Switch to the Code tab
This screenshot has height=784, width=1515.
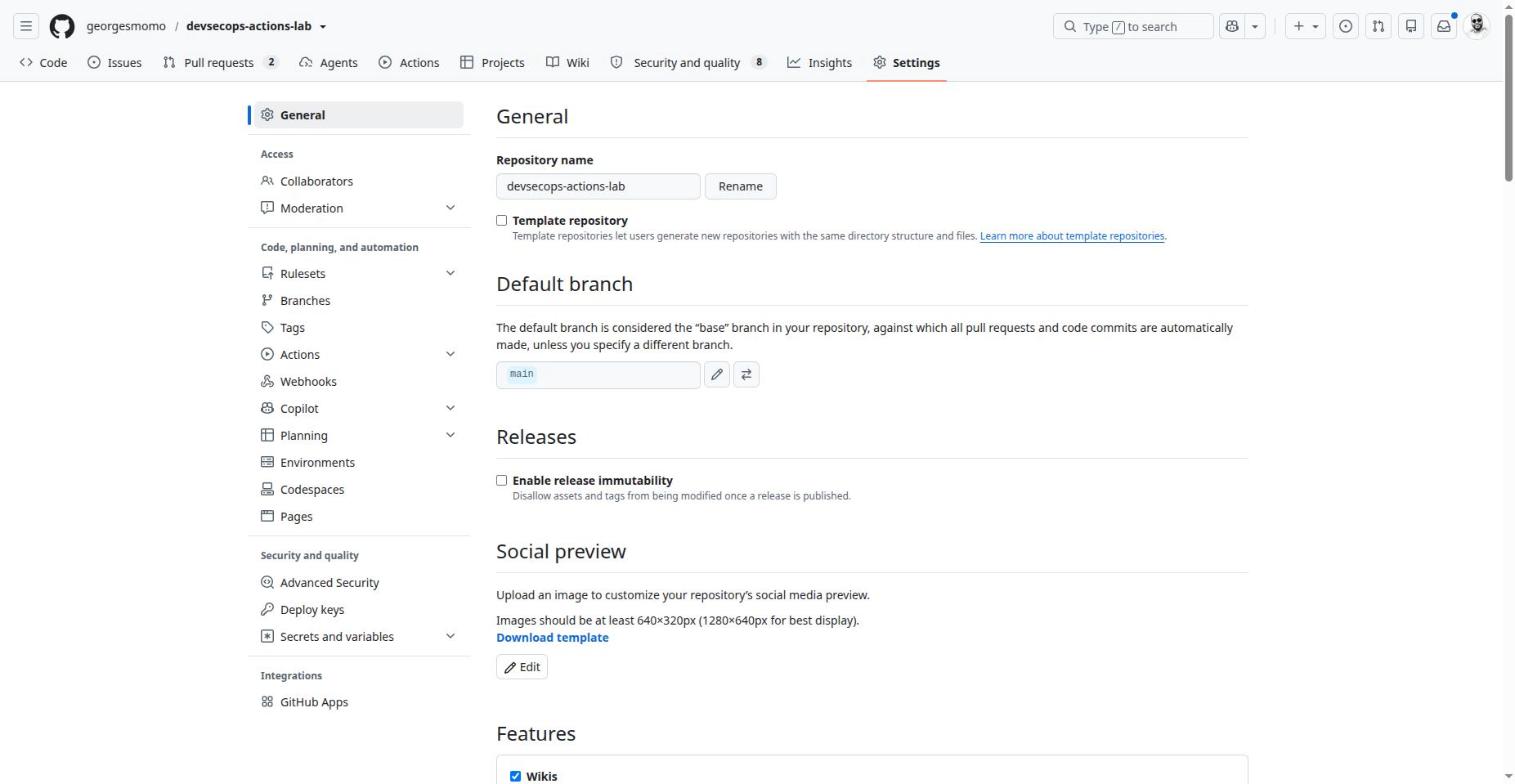coord(43,62)
